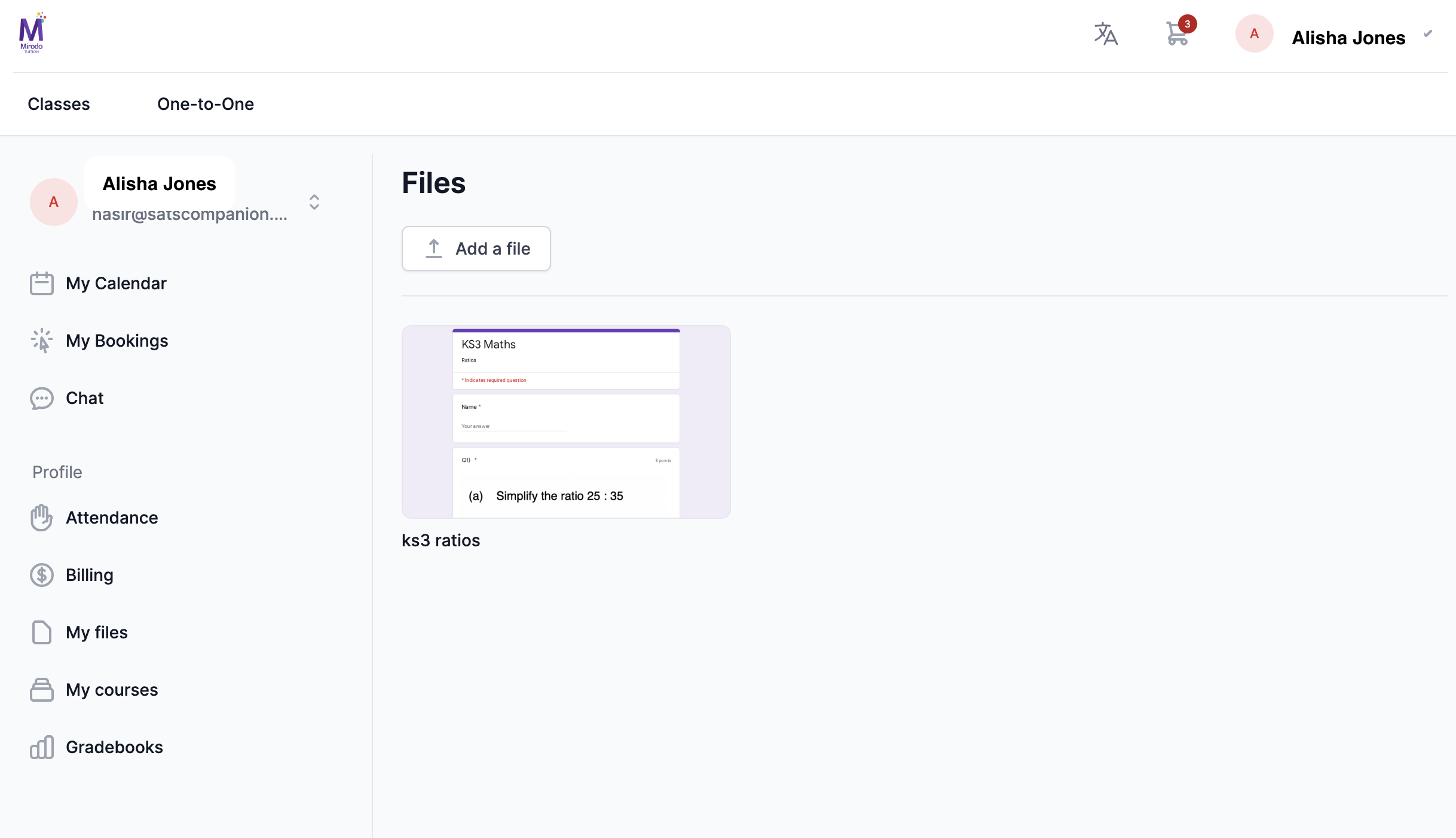Click the sidebar avatar circle A
This screenshot has width=1456, height=838.
click(54, 202)
